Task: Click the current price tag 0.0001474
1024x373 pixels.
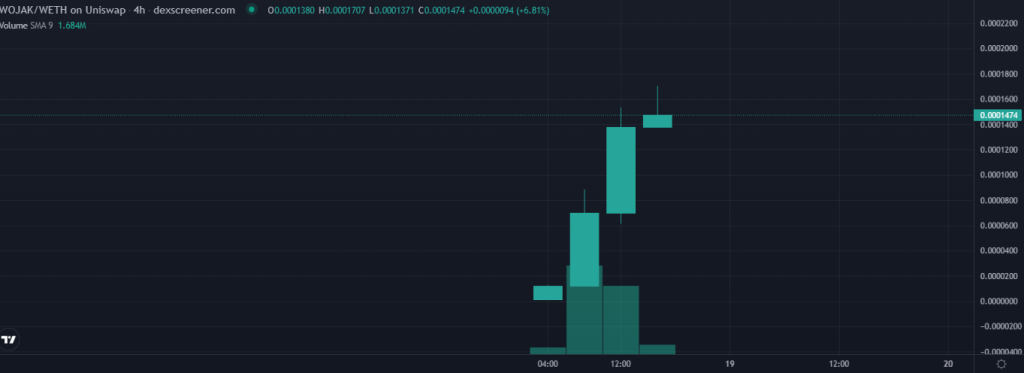Action: 999,115
